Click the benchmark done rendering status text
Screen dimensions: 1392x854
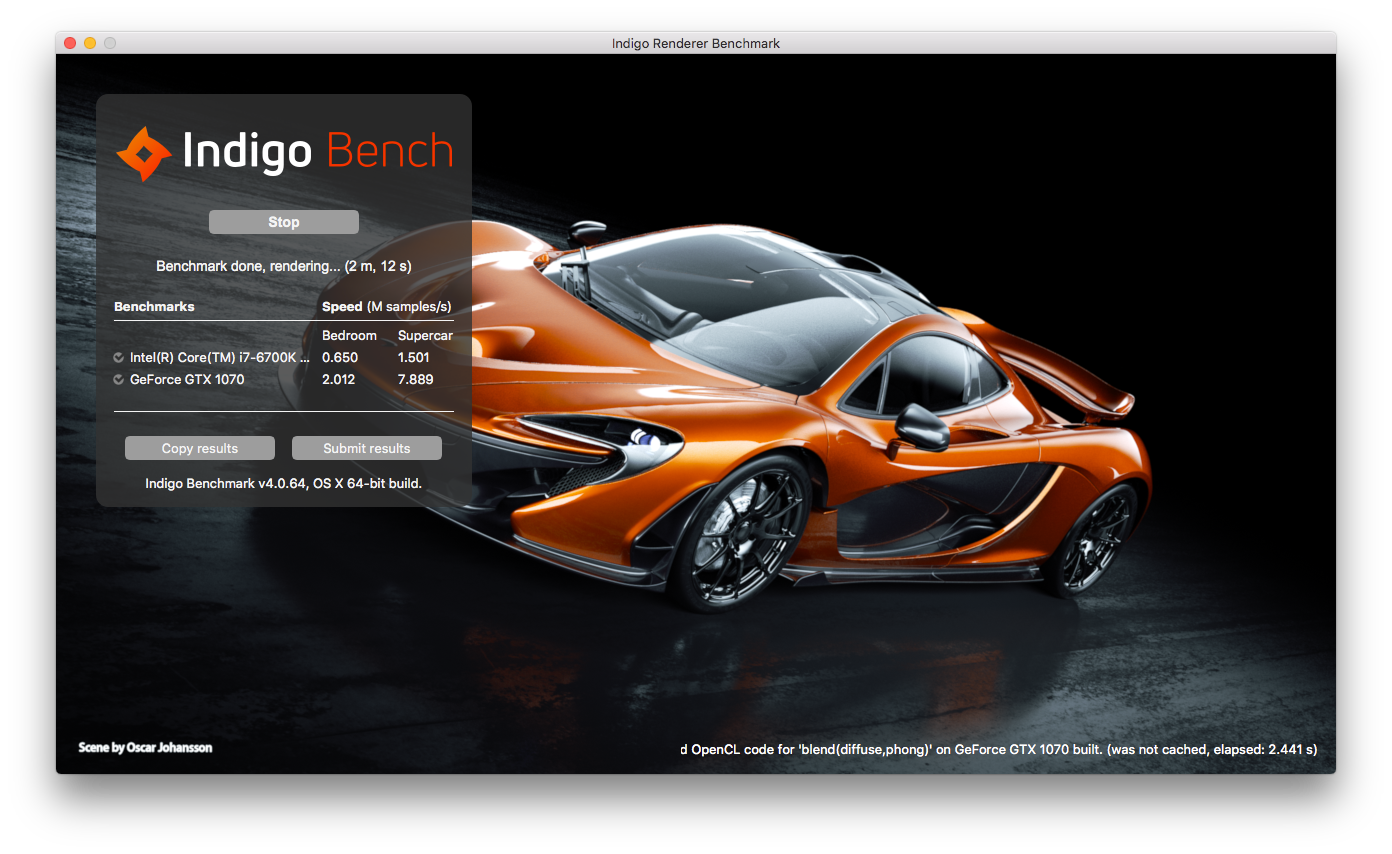[284, 266]
